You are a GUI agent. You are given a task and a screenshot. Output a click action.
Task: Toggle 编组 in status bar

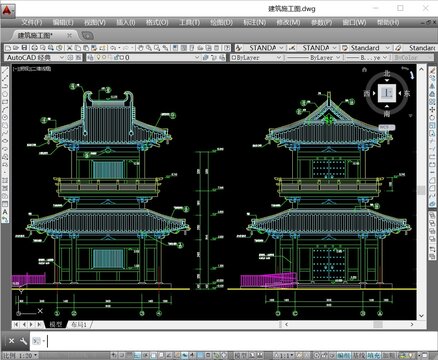pos(343,356)
